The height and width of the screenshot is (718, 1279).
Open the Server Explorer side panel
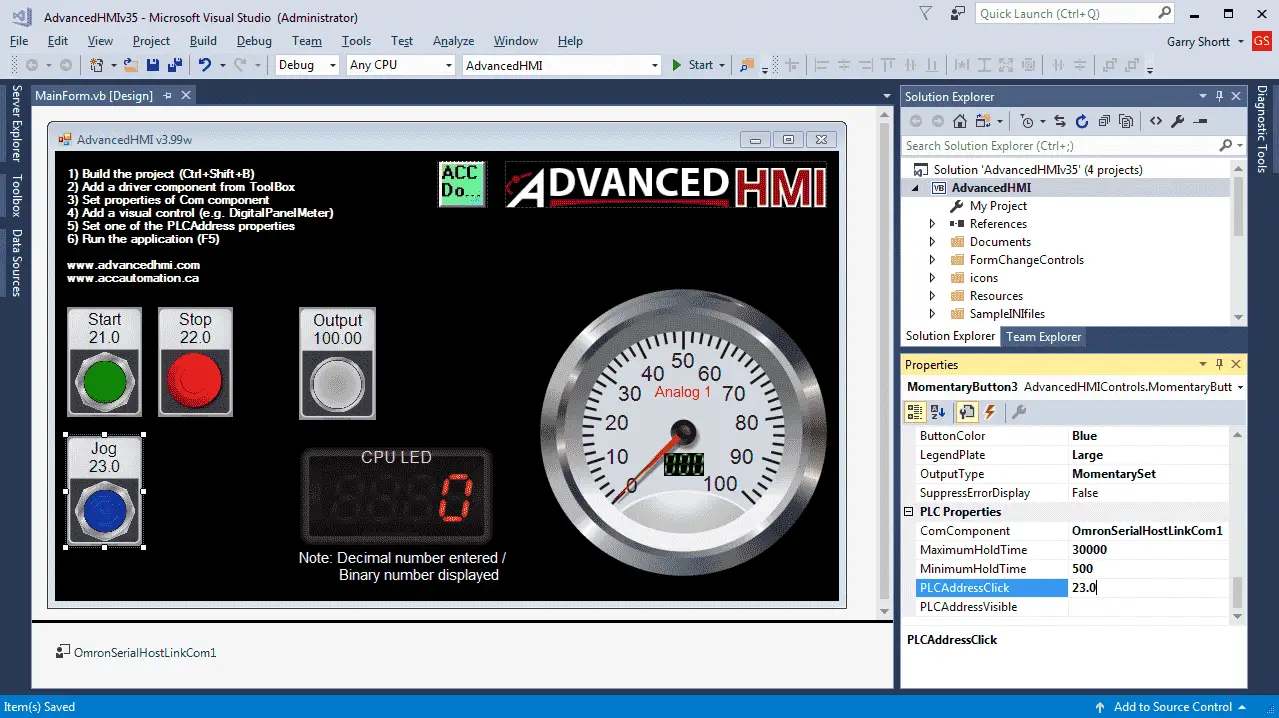click(16, 123)
